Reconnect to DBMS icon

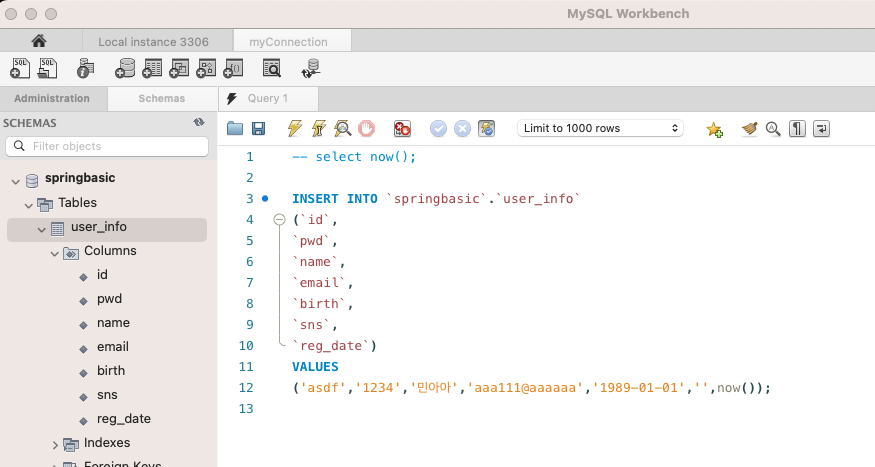311,69
